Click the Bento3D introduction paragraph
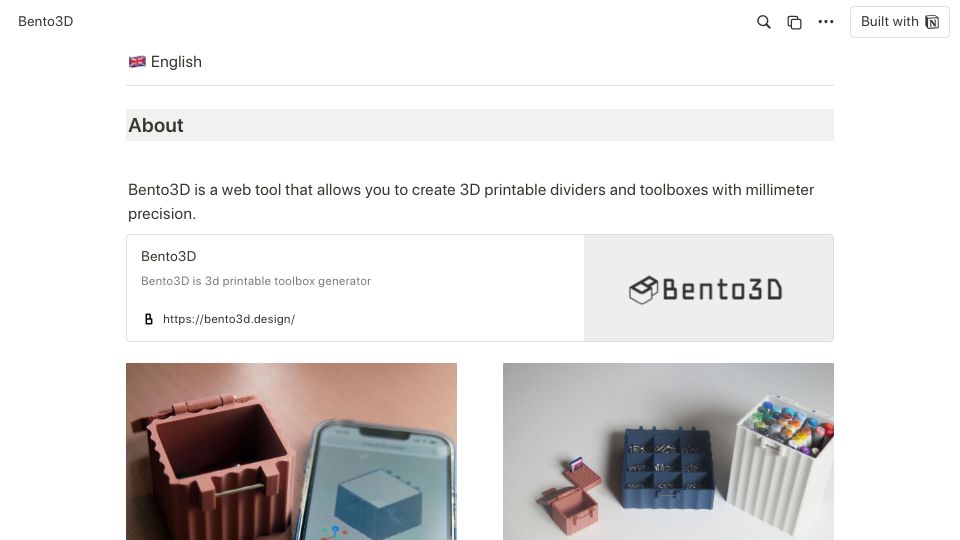This screenshot has width=960, height=540. [x=471, y=201]
